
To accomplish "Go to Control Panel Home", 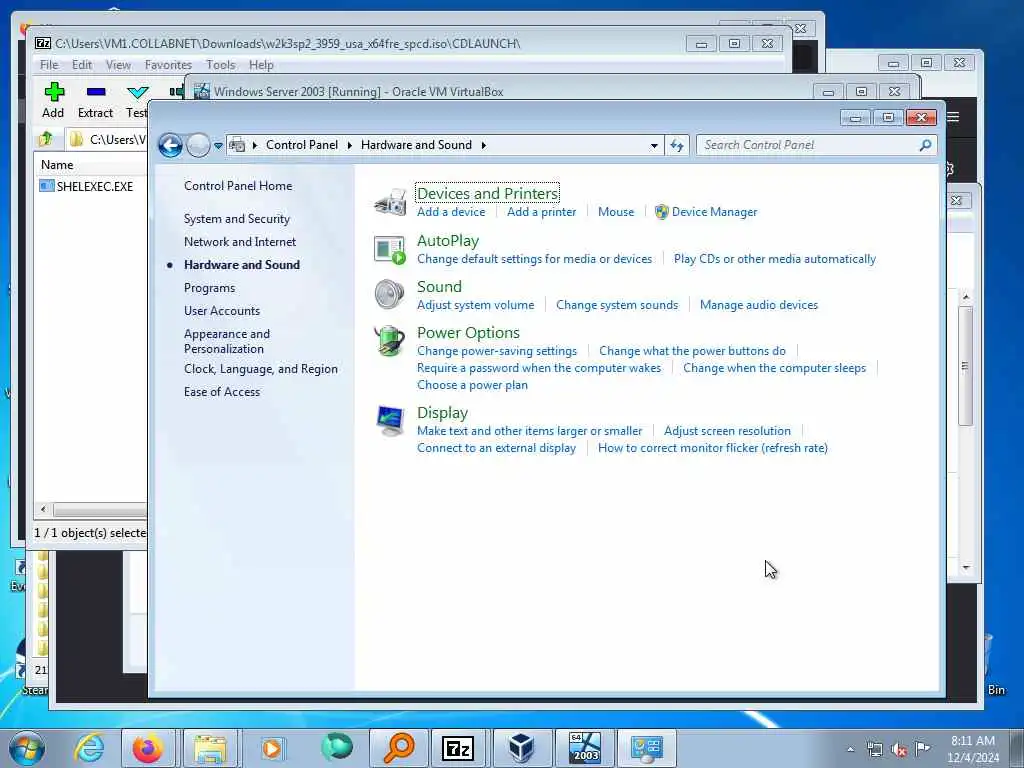I will (x=238, y=185).
